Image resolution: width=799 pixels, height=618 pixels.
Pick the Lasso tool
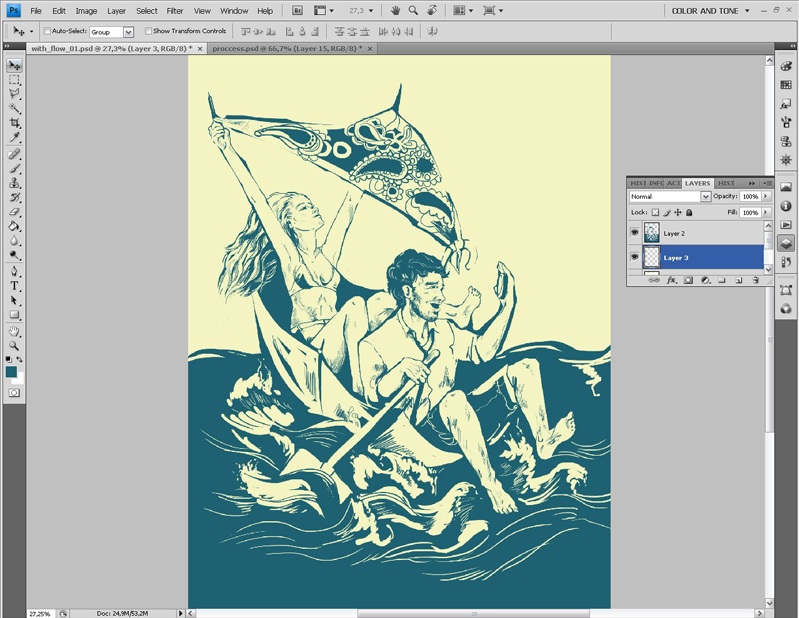[14, 93]
